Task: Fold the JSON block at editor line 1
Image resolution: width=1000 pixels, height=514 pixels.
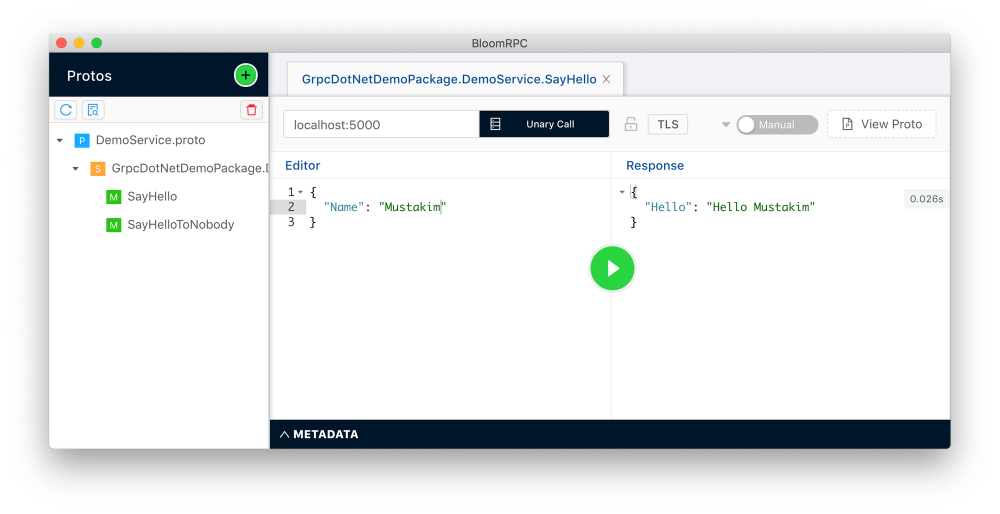Action: coord(300,192)
